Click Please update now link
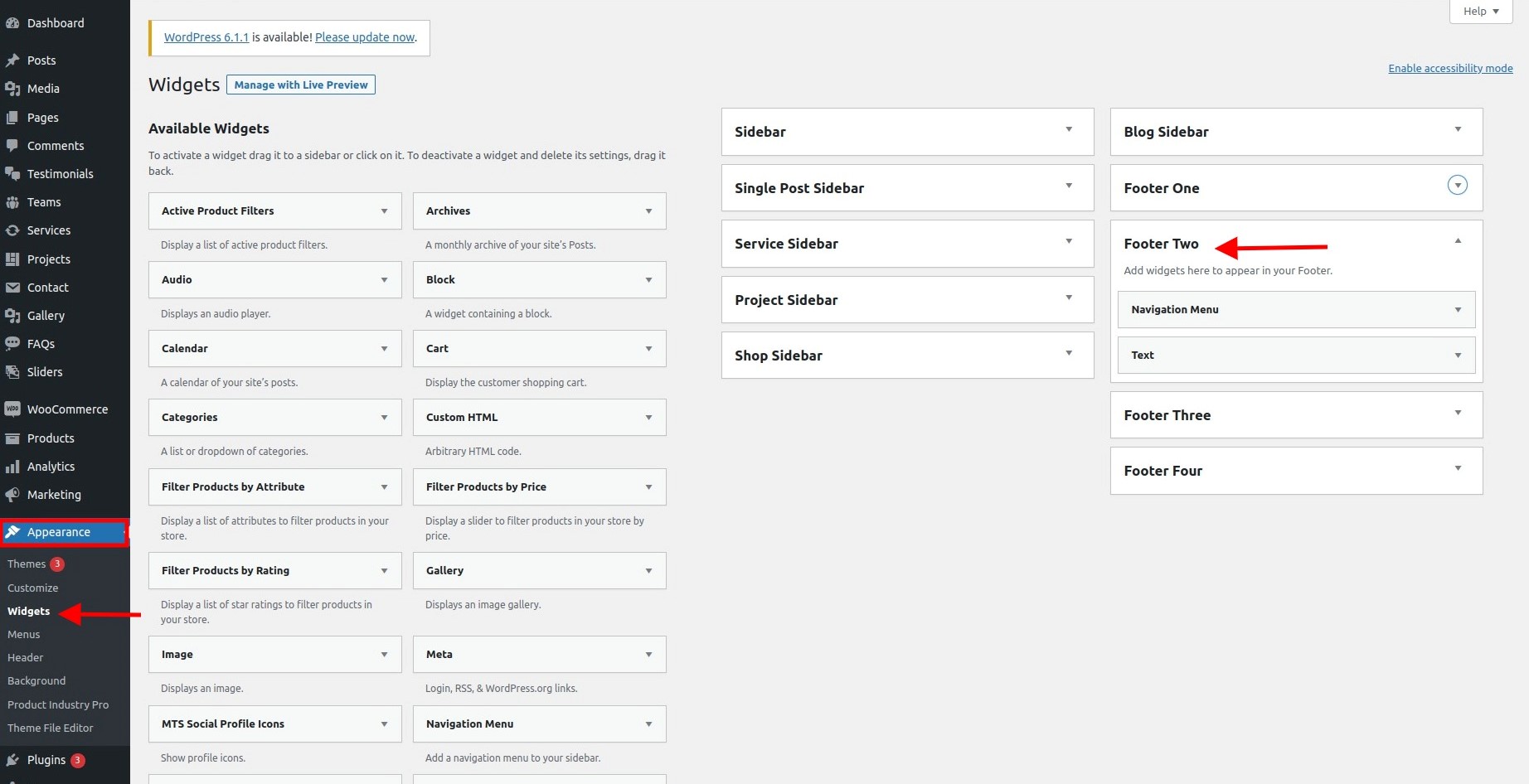Viewport: 1529px width, 784px height. tap(365, 37)
